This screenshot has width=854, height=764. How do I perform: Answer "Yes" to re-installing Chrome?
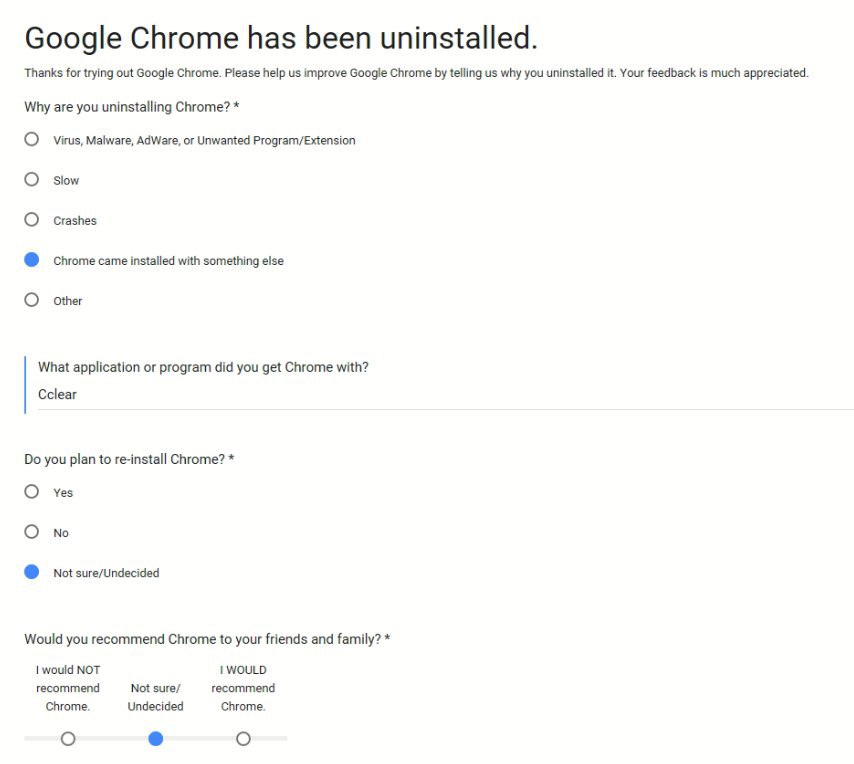click(32, 492)
